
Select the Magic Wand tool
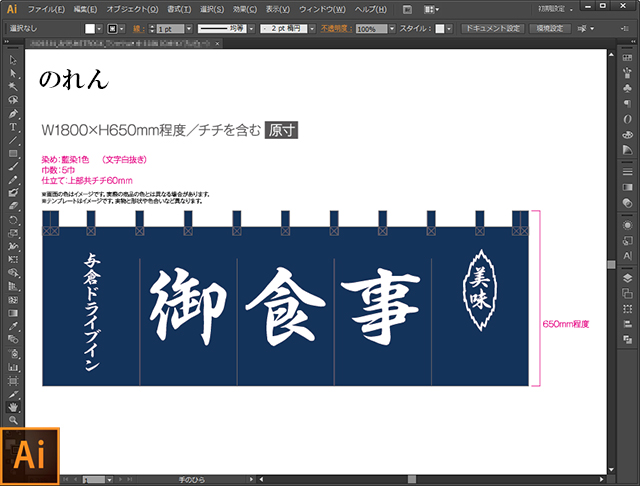[13, 86]
